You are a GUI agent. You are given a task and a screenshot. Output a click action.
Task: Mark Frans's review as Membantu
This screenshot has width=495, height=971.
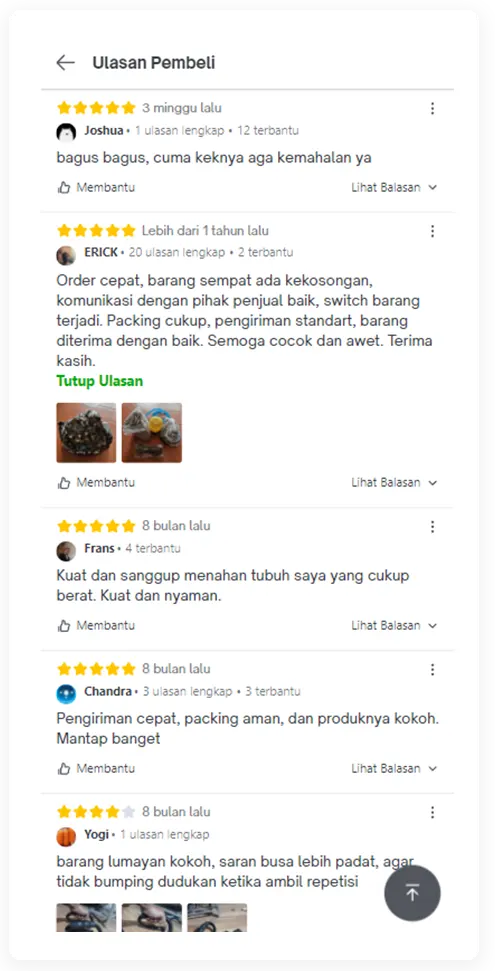(x=96, y=626)
